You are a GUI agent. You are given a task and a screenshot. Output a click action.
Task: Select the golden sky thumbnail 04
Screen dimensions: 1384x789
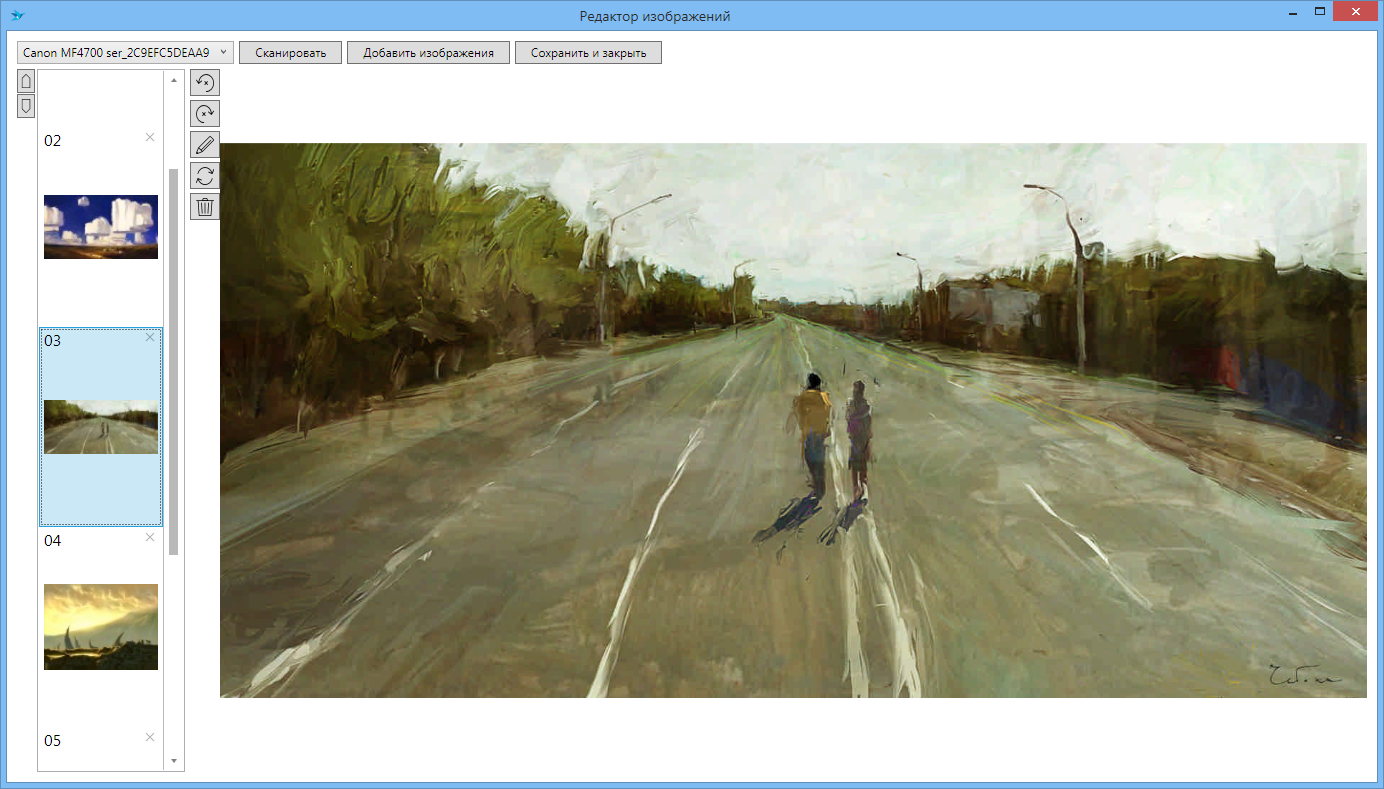tap(101, 627)
